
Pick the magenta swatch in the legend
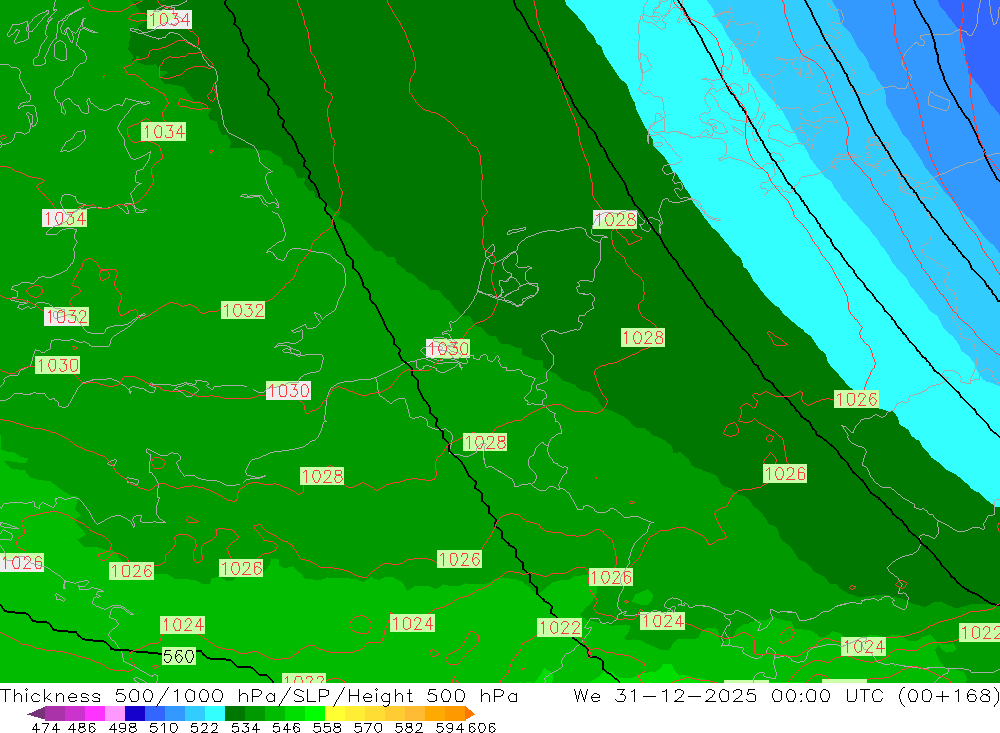95,714
